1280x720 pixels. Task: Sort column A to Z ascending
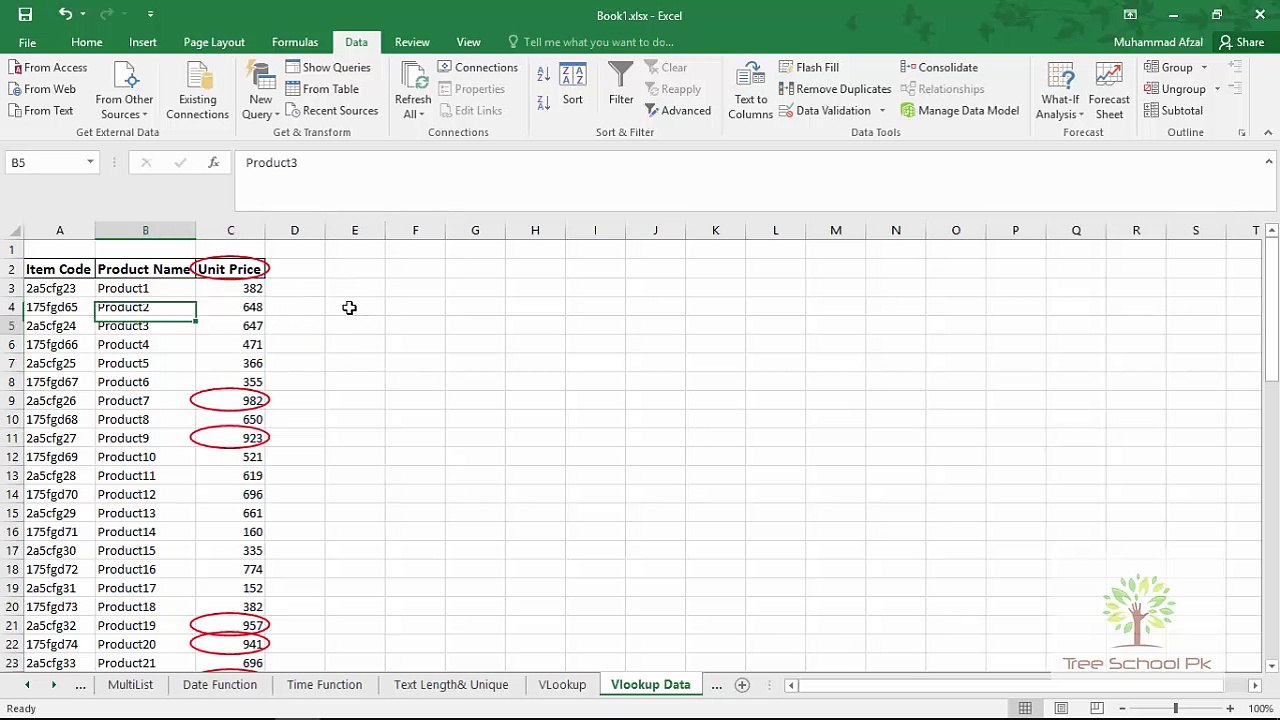click(543, 74)
